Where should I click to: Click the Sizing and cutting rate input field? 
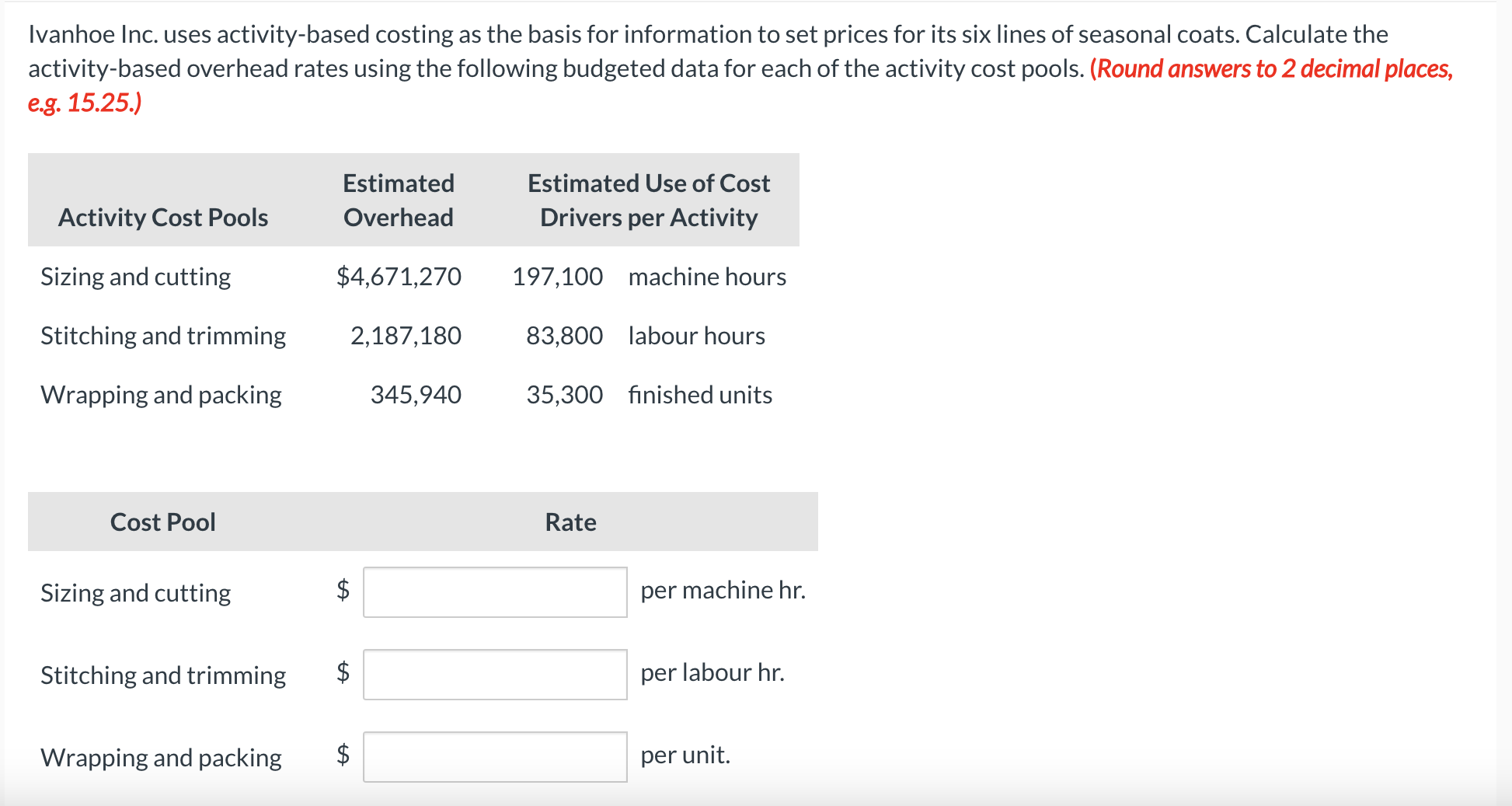494,591
